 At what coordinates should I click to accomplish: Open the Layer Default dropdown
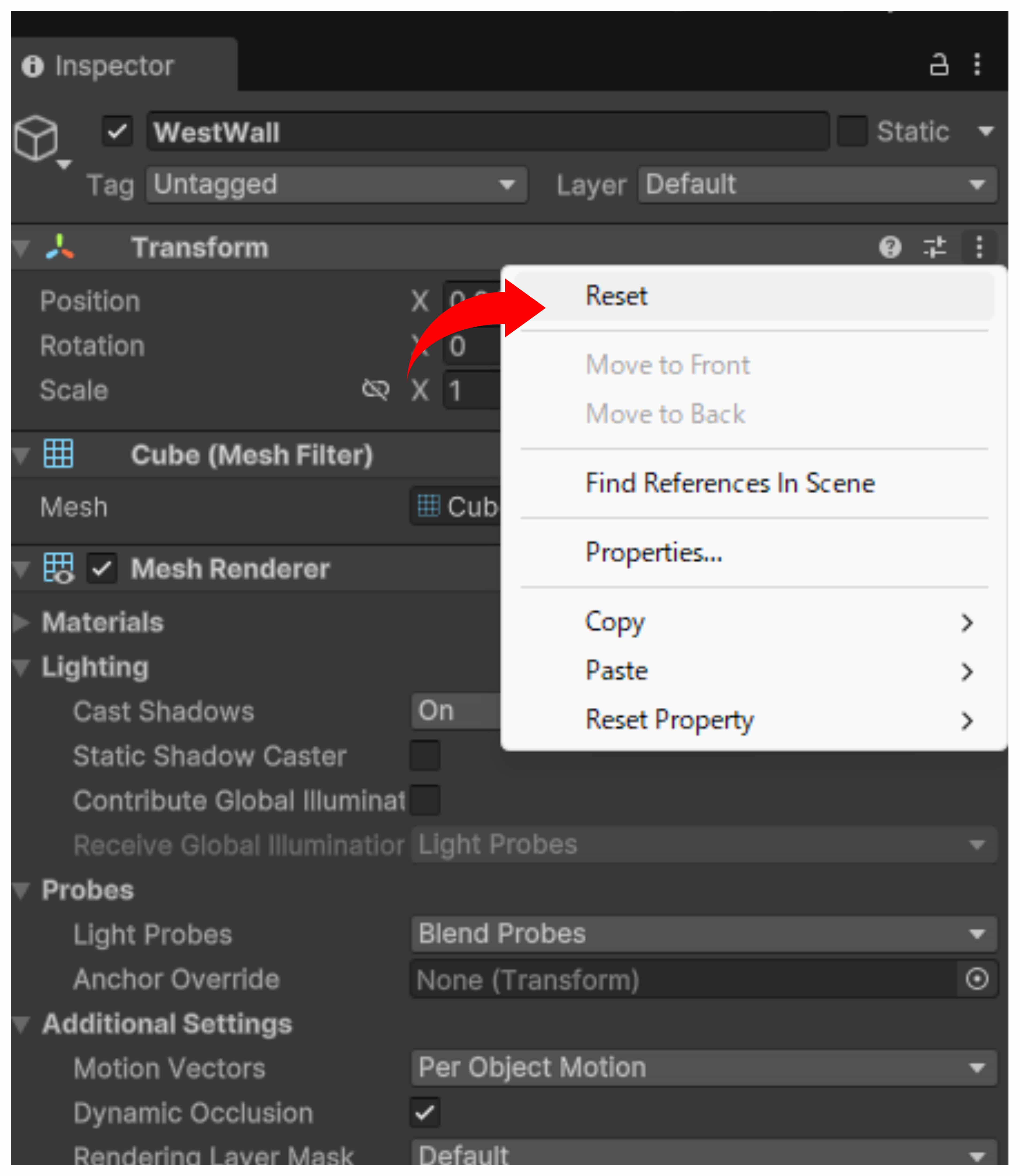(817, 184)
